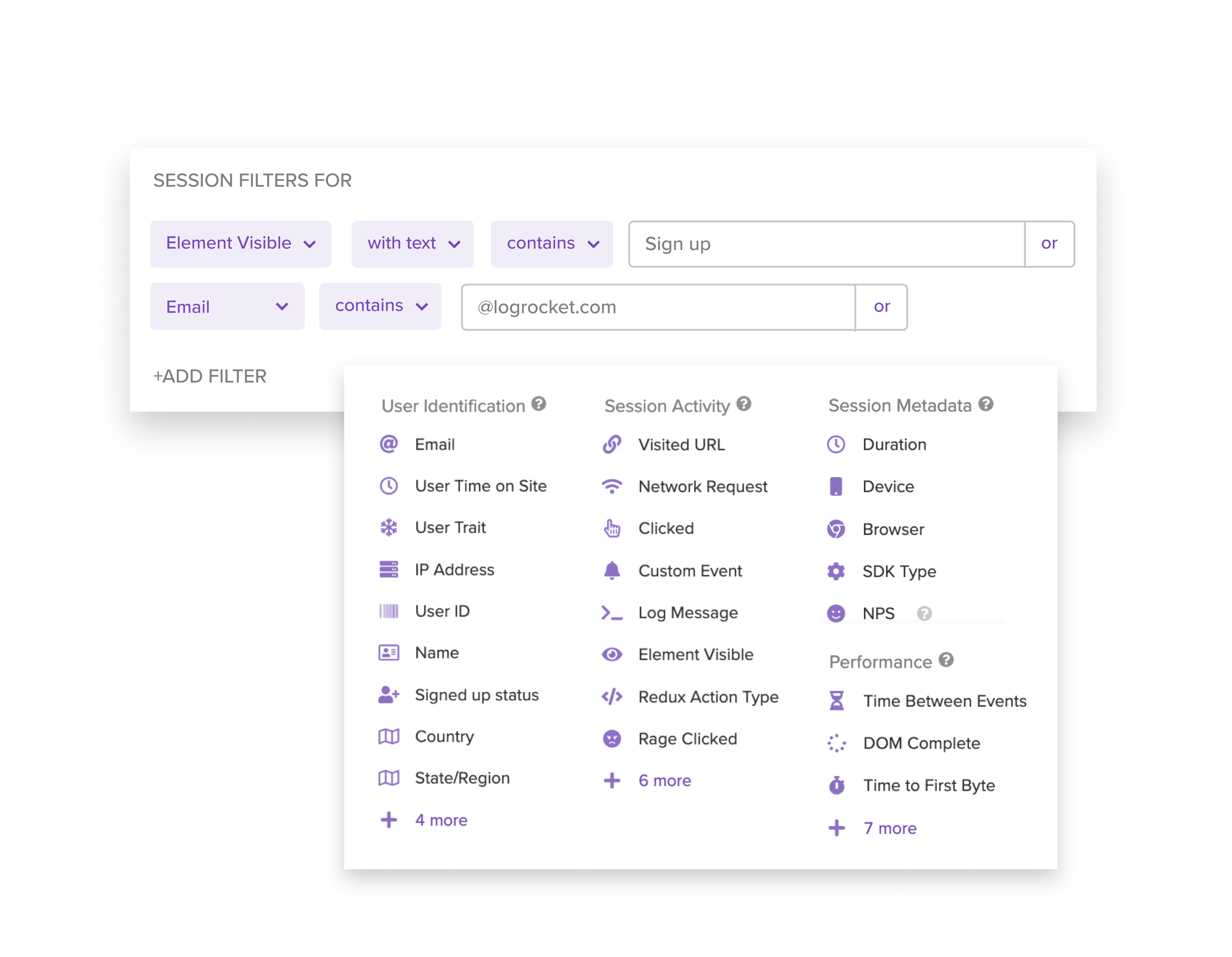The width and height of the screenshot is (1232, 957).
Task: Click the Visited URL link icon
Action: click(x=612, y=445)
